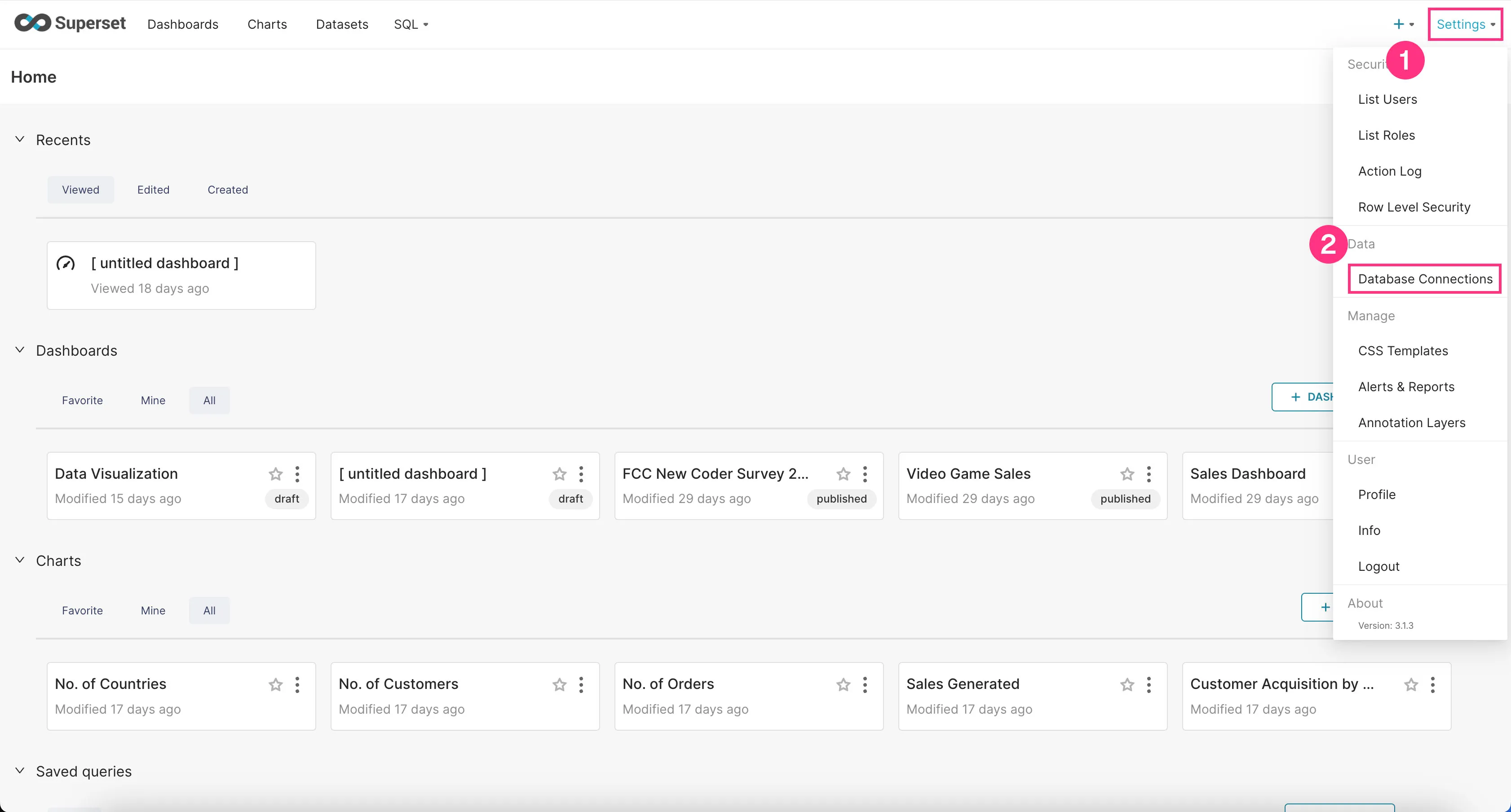Open options for FCC New Coder Survey dashboard

tap(865, 473)
